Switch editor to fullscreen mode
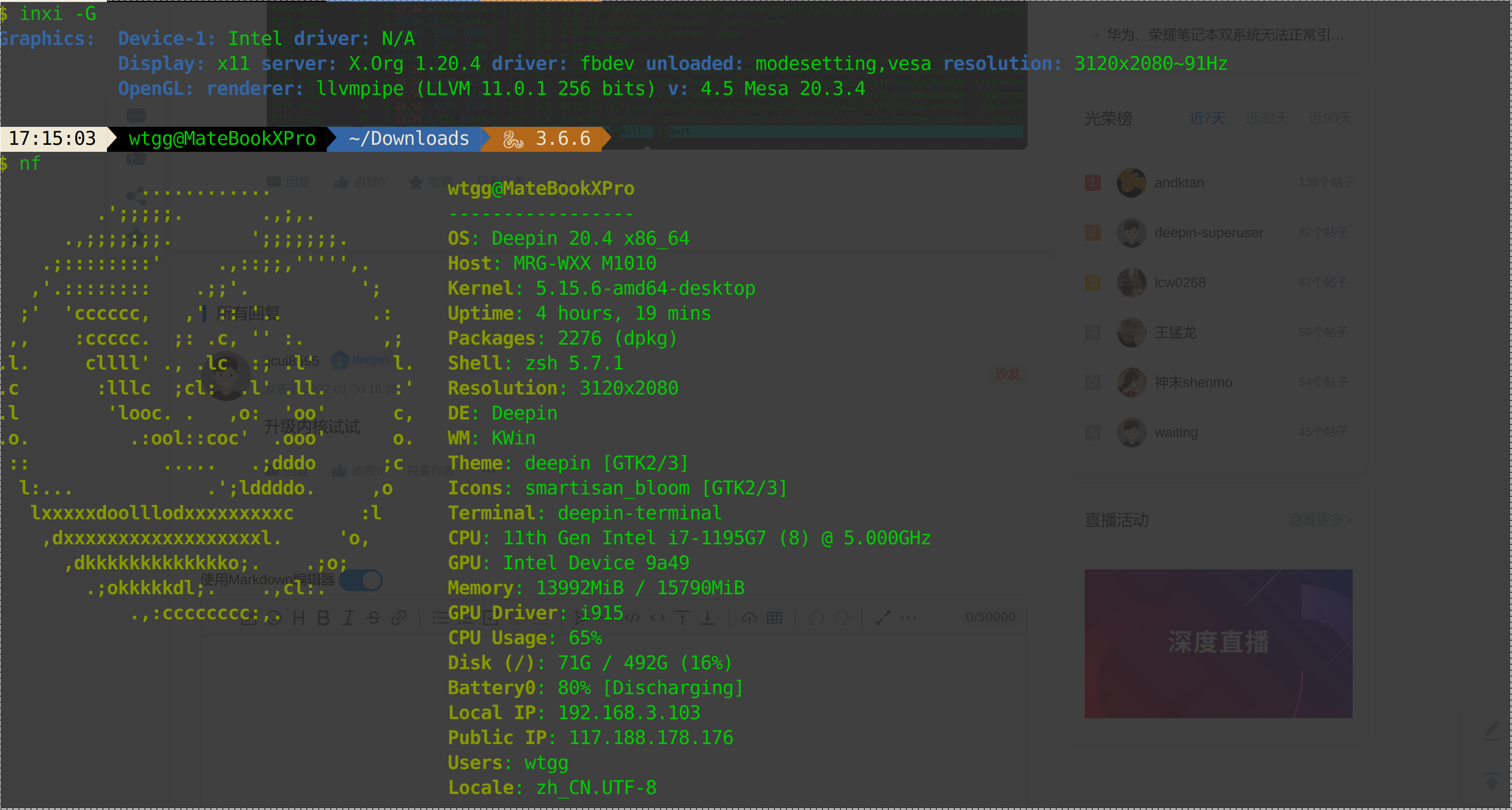 tap(883, 618)
